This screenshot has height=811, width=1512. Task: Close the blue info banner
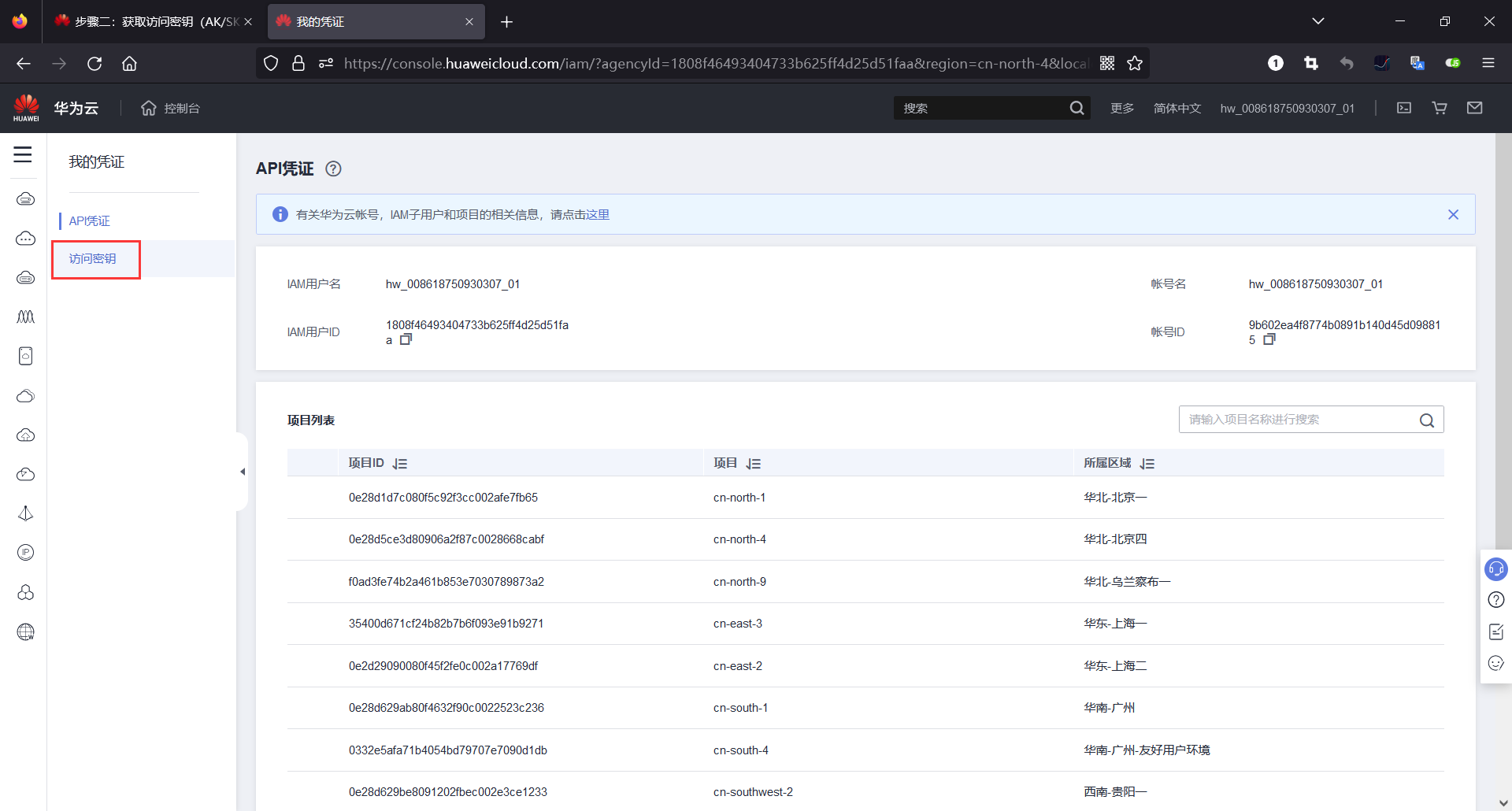coord(1453,214)
